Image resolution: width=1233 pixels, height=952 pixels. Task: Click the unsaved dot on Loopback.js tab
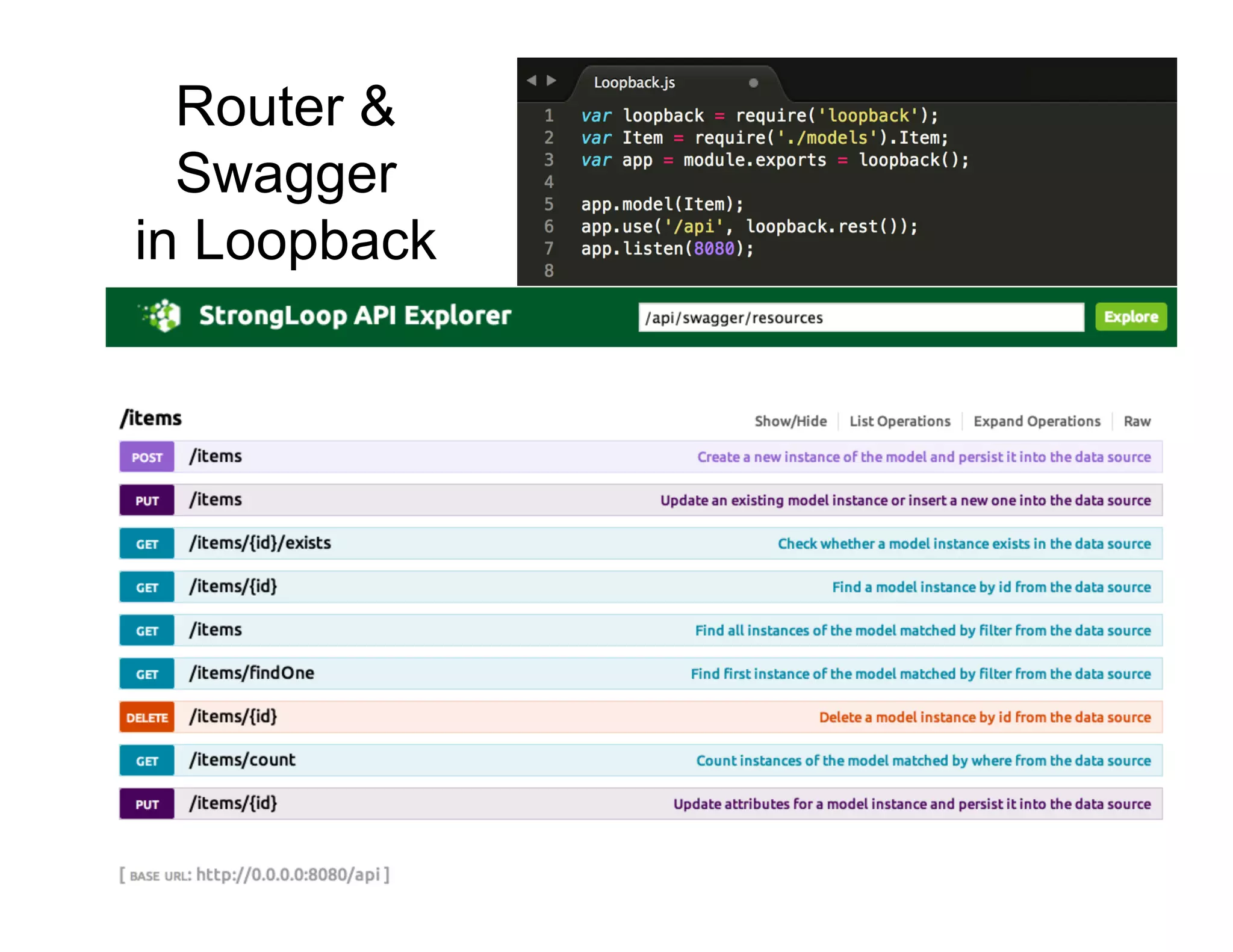tap(753, 83)
